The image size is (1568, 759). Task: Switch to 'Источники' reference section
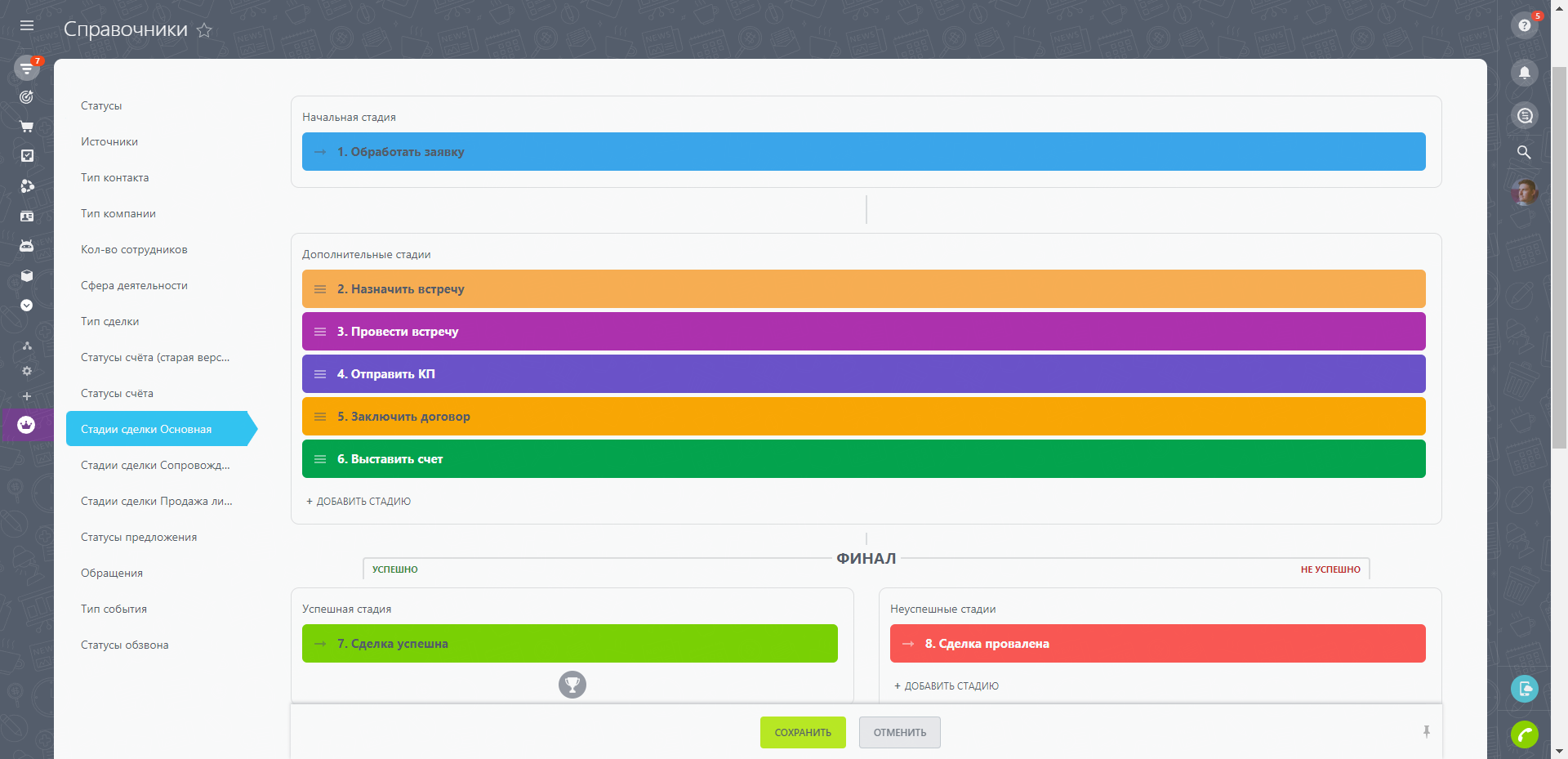(x=109, y=142)
